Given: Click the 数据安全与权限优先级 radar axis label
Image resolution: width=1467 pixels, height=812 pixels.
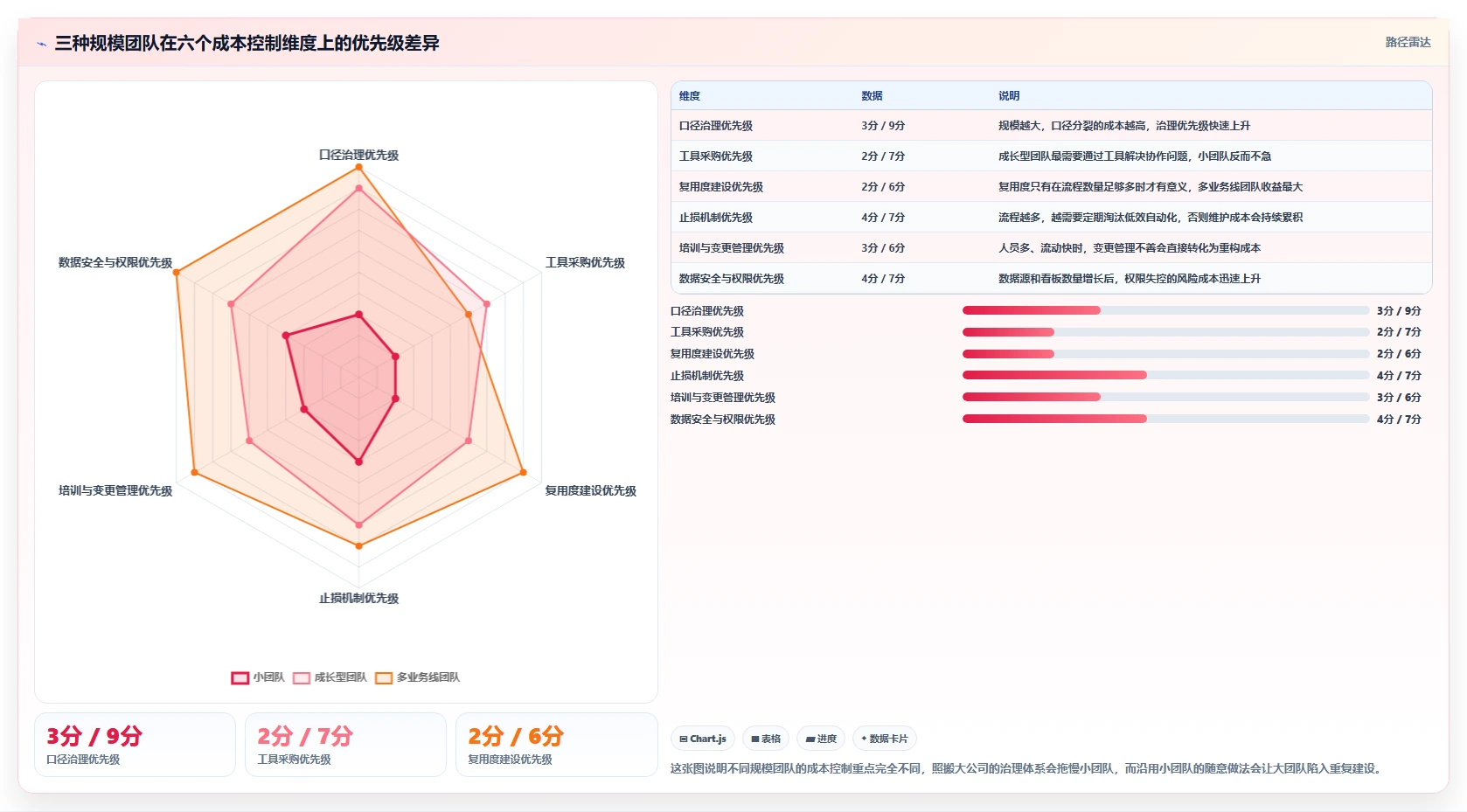Looking at the screenshot, I should pyautogui.click(x=115, y=262).
